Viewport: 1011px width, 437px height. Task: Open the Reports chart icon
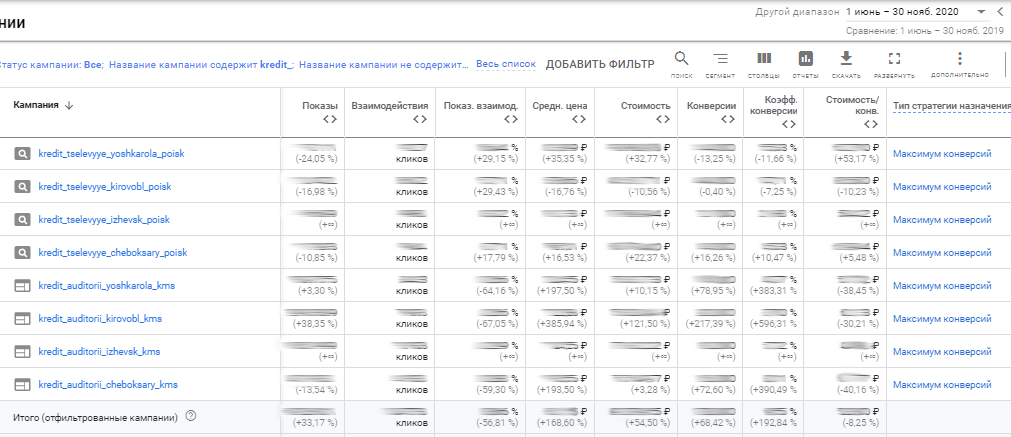point(805,59)
